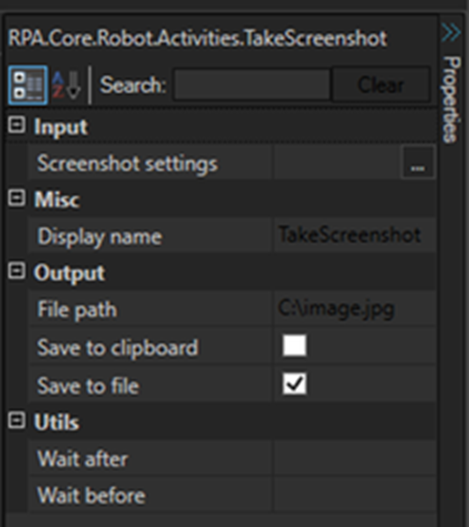
Task: Clear the property search
Action: pyautogui.click(x=381, y=85)
